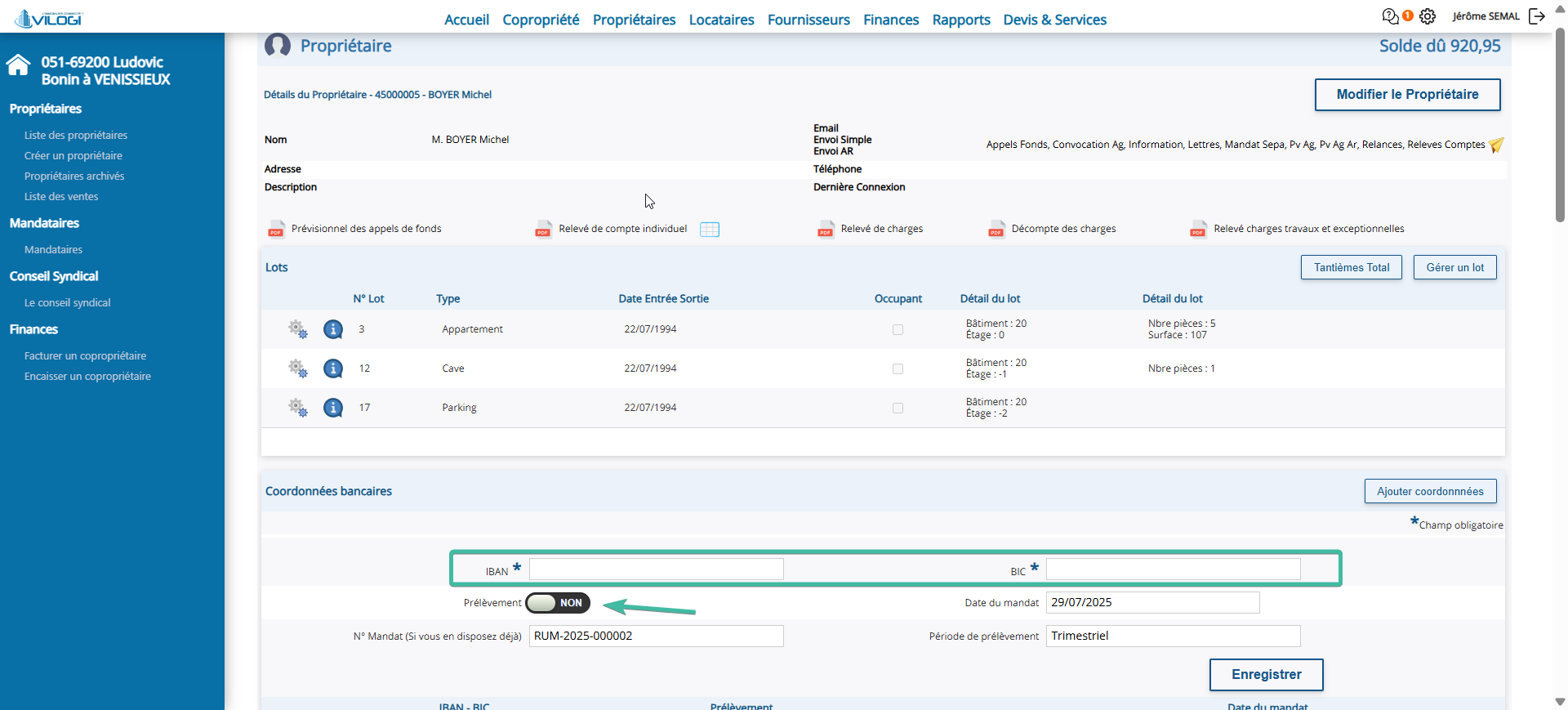Open Décompte des charges PDF icon
This screenshot has width=1568, height=710.
coord(996,229)
